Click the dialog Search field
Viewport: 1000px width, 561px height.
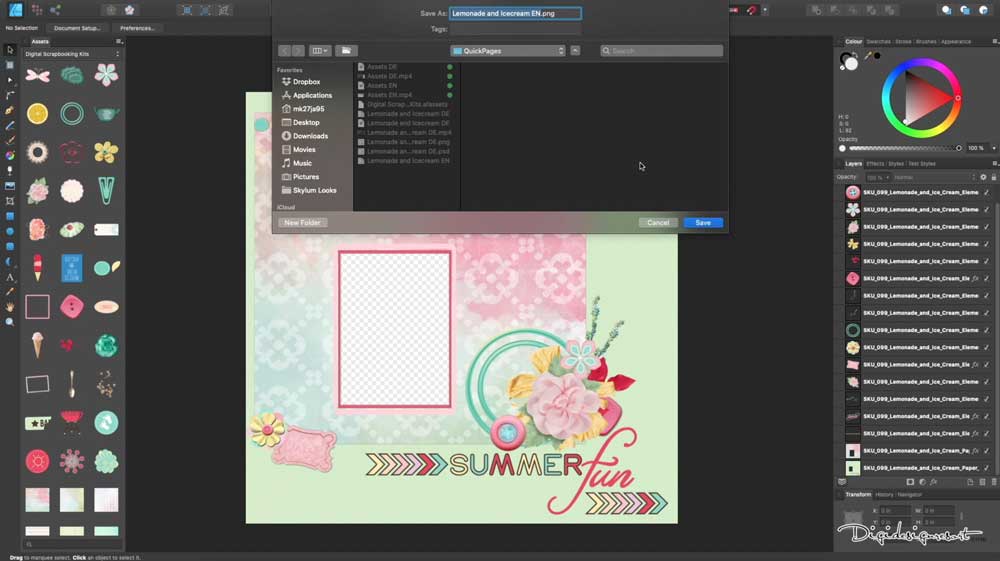pyautogui.click(x=661, y=50)
